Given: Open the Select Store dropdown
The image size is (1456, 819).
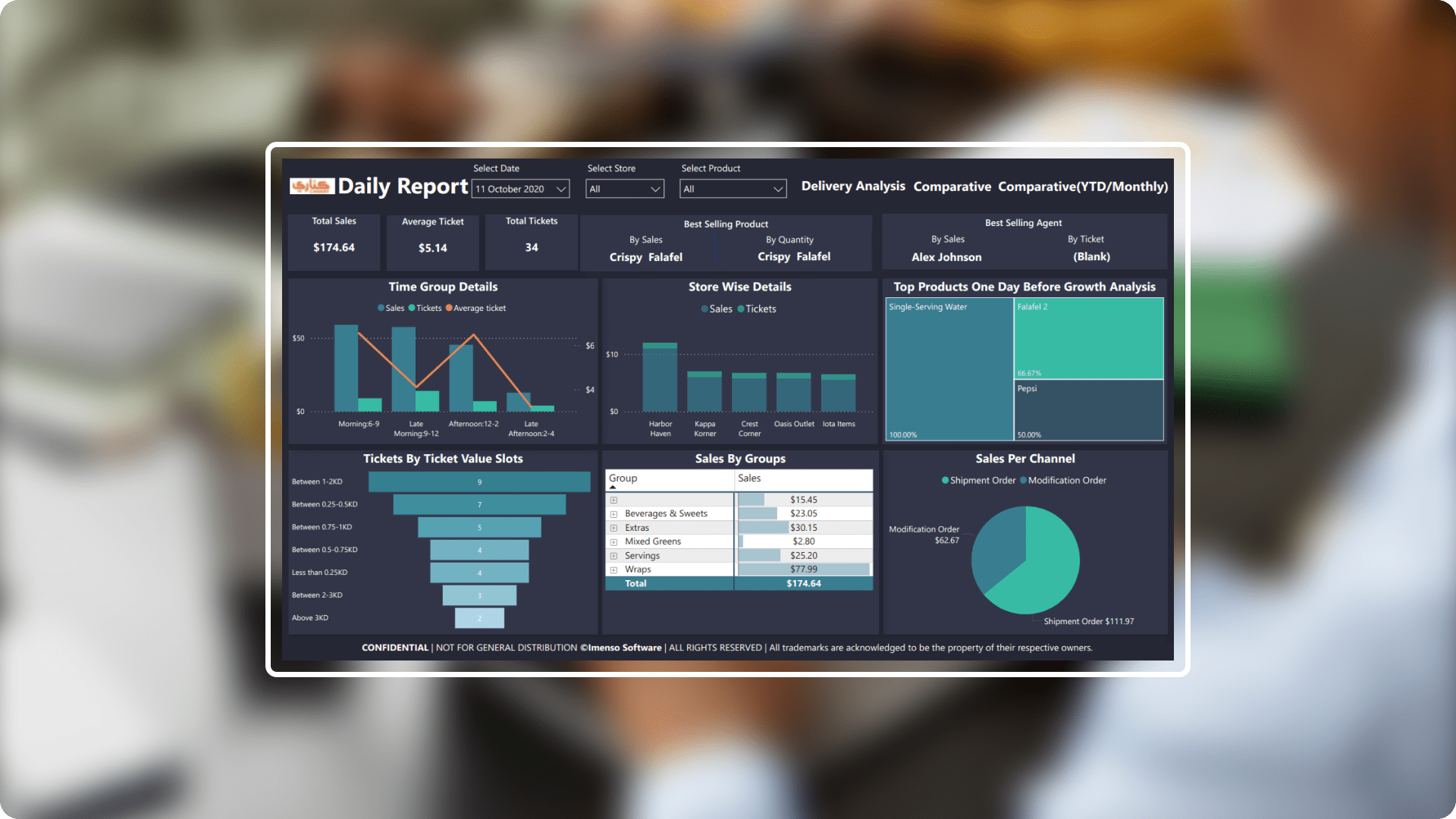Looking at the screenshot, I should tap(655, 188).
